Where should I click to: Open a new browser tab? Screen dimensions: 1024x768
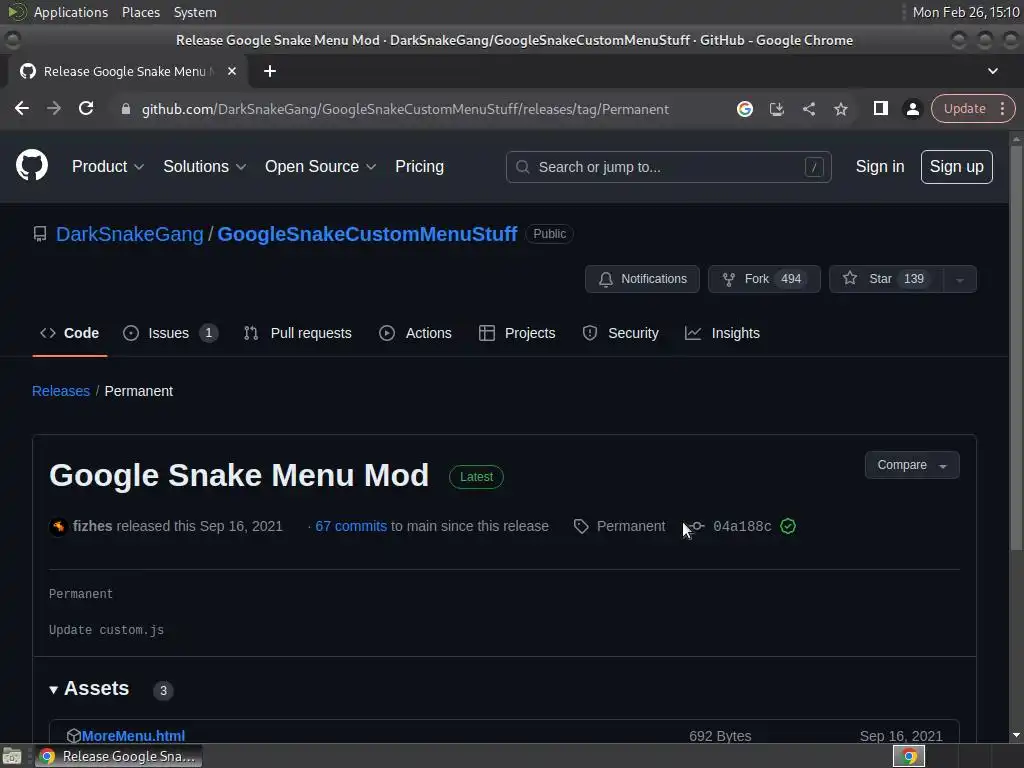[x=270, y=71]
